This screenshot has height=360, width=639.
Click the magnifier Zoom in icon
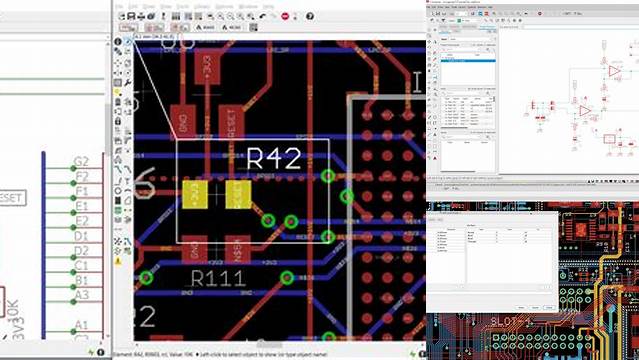(x=220, y=16)
